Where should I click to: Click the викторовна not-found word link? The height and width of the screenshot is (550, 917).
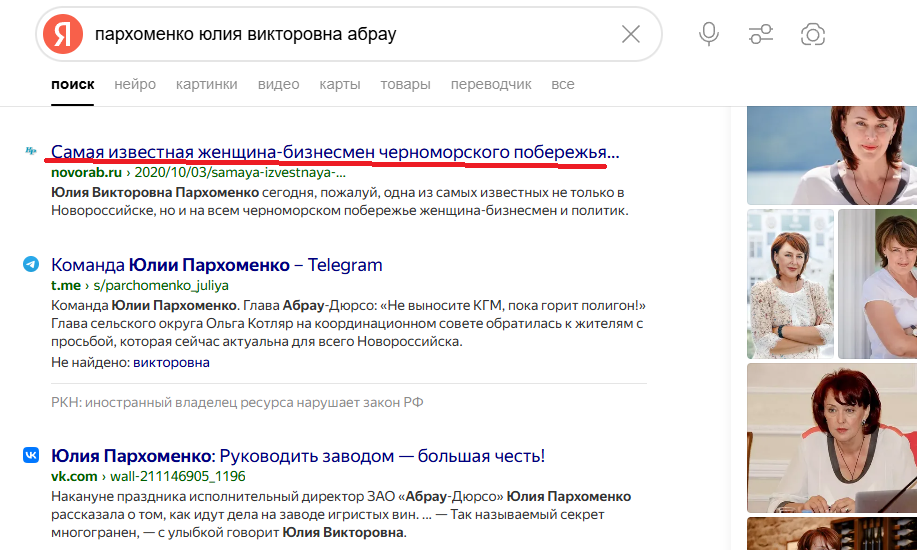[x=171, y=362]
